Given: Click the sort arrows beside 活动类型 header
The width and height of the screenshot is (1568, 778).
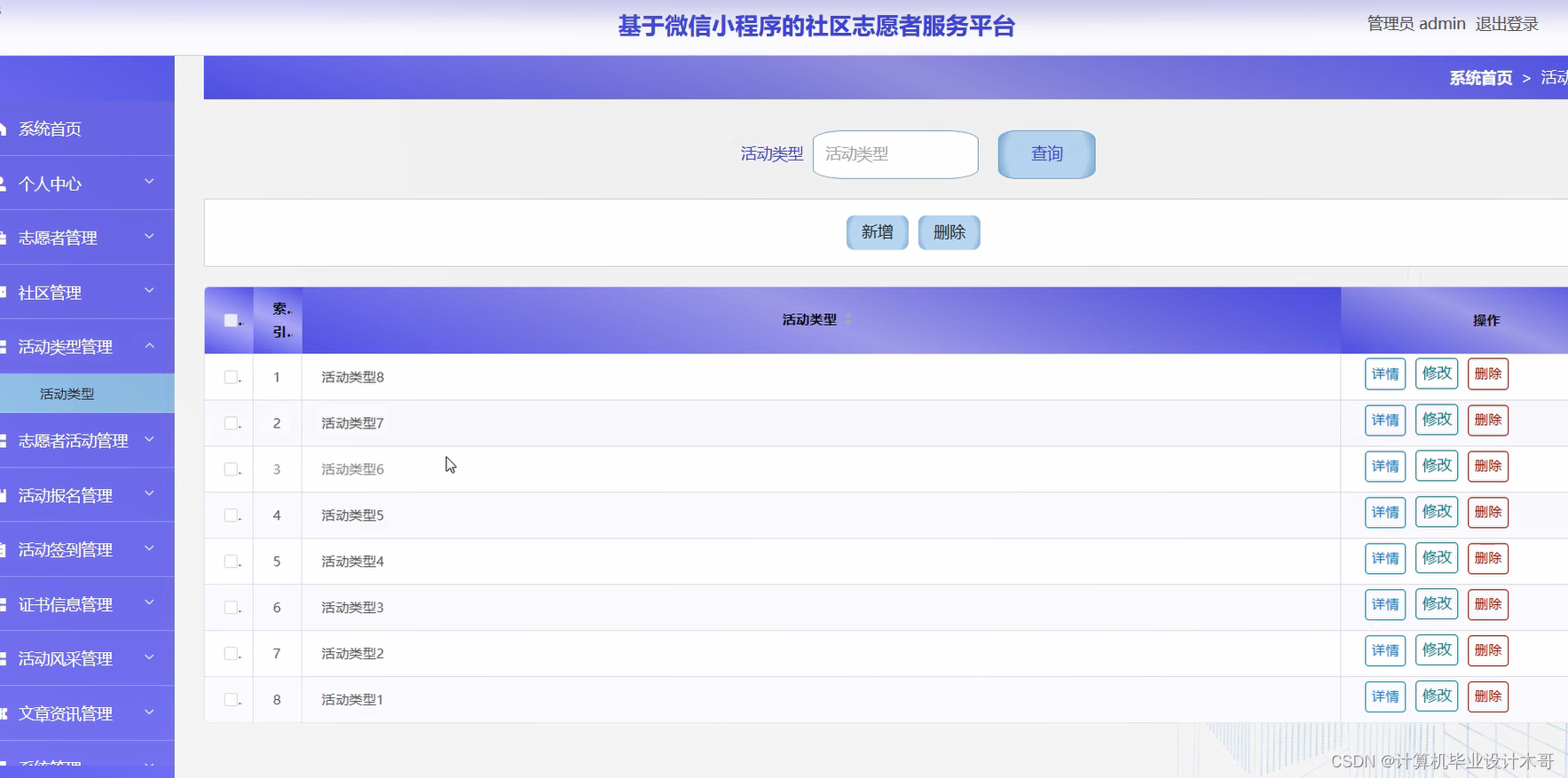Looking at the screenshot, I should click(x=848, y=319).
